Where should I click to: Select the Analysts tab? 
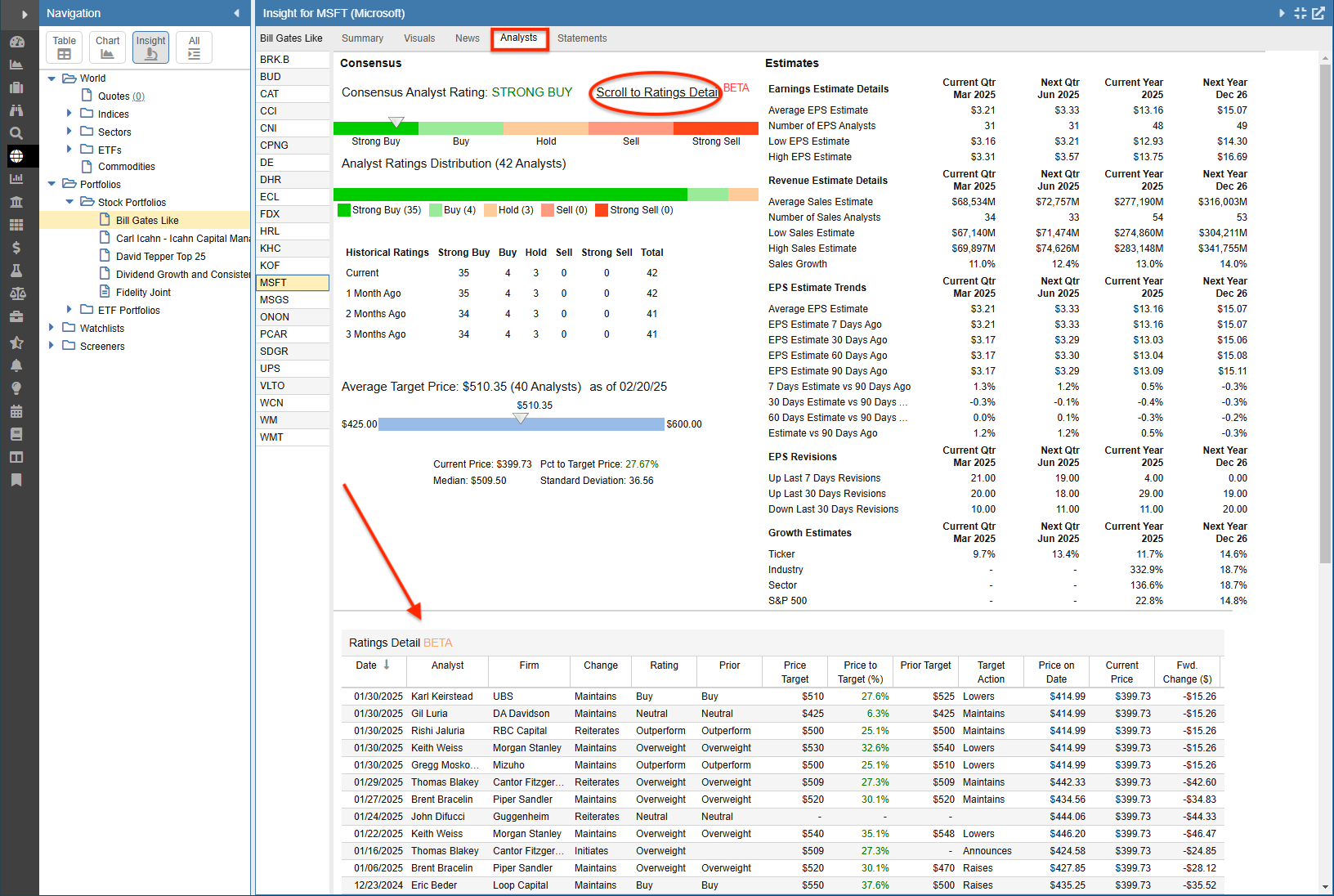pos(519,38)
